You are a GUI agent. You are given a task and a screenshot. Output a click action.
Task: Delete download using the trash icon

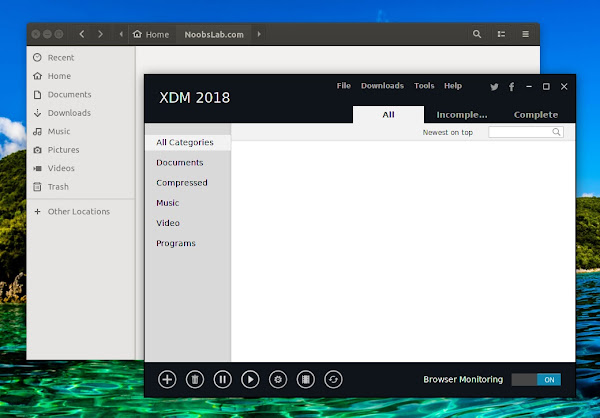(x=195, y=379)
